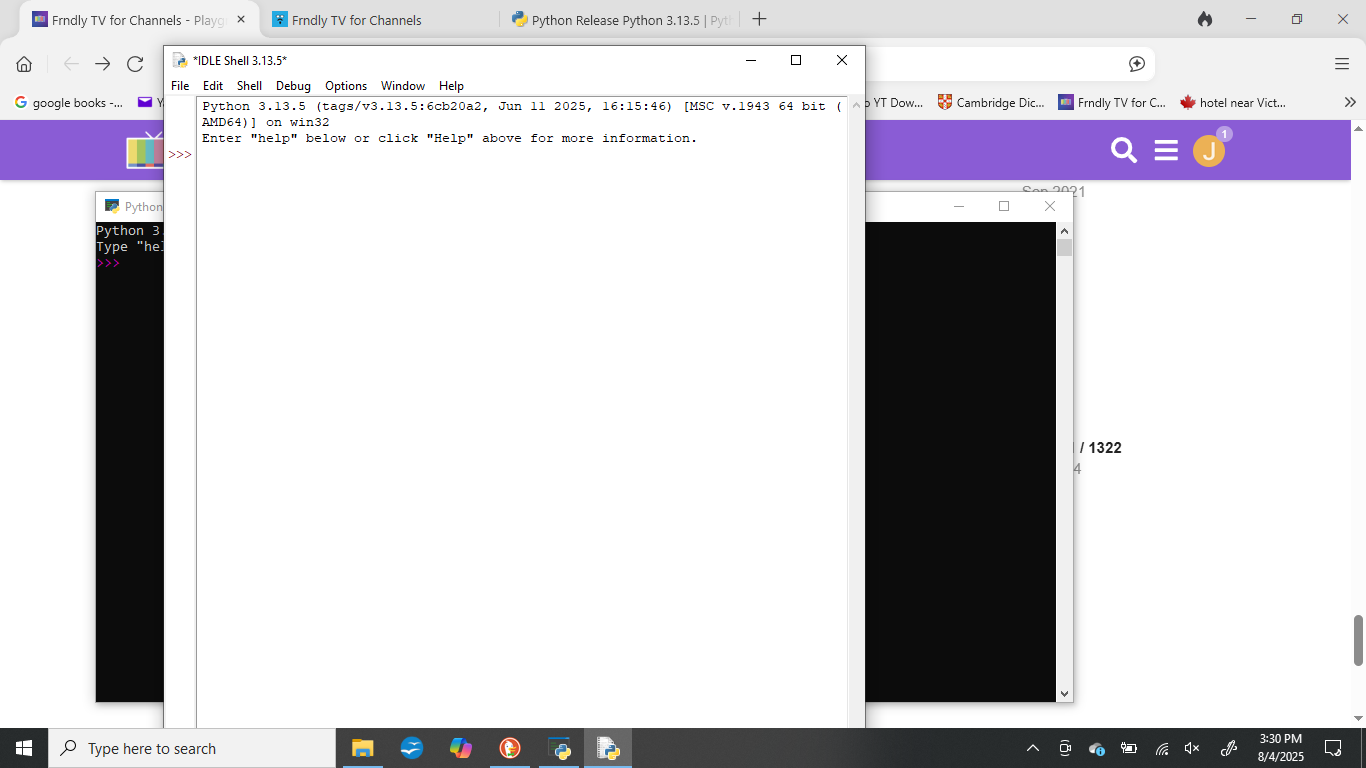Screen dimensions: 1366x768
Task: Open the File menu in IDLE
Action: point(180,86)
